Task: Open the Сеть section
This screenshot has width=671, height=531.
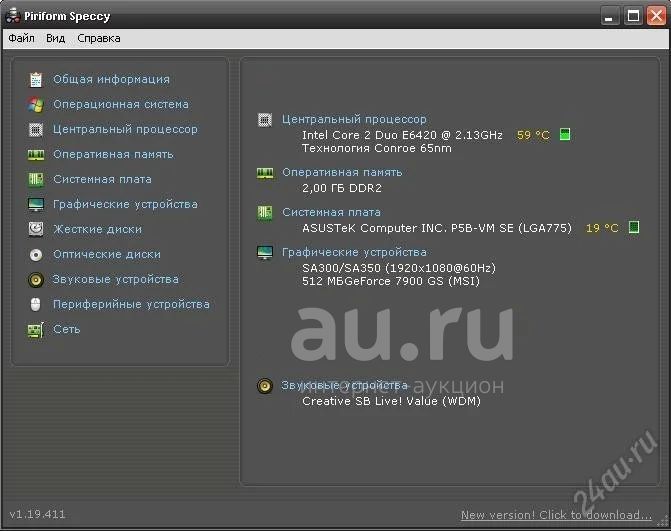Action: pos(67,329)
